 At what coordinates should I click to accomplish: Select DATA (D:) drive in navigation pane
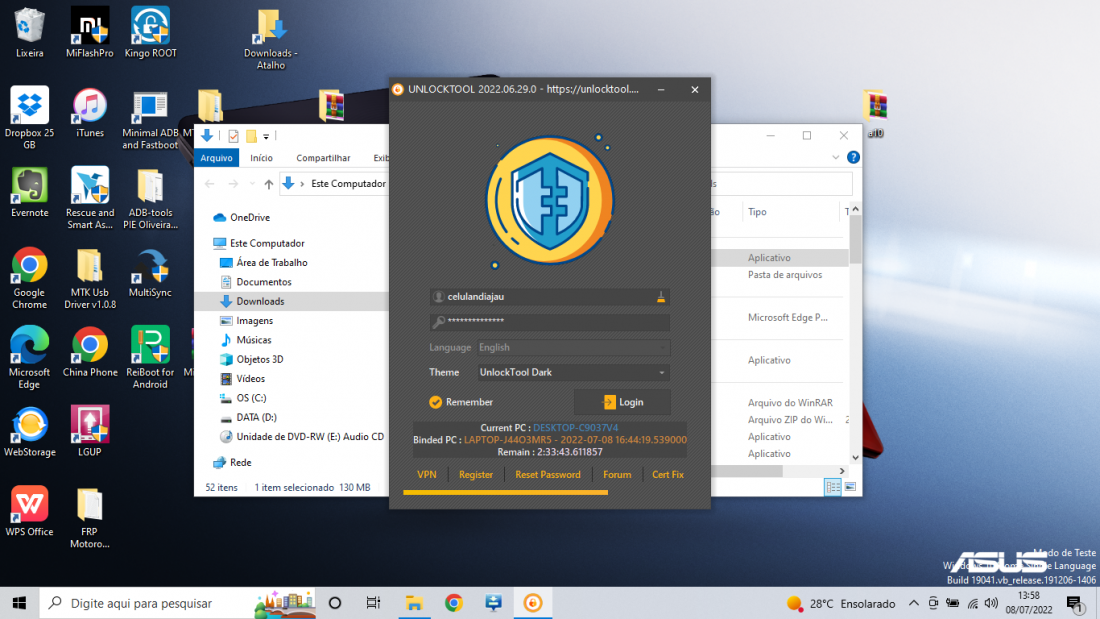(x=256, y=417)
